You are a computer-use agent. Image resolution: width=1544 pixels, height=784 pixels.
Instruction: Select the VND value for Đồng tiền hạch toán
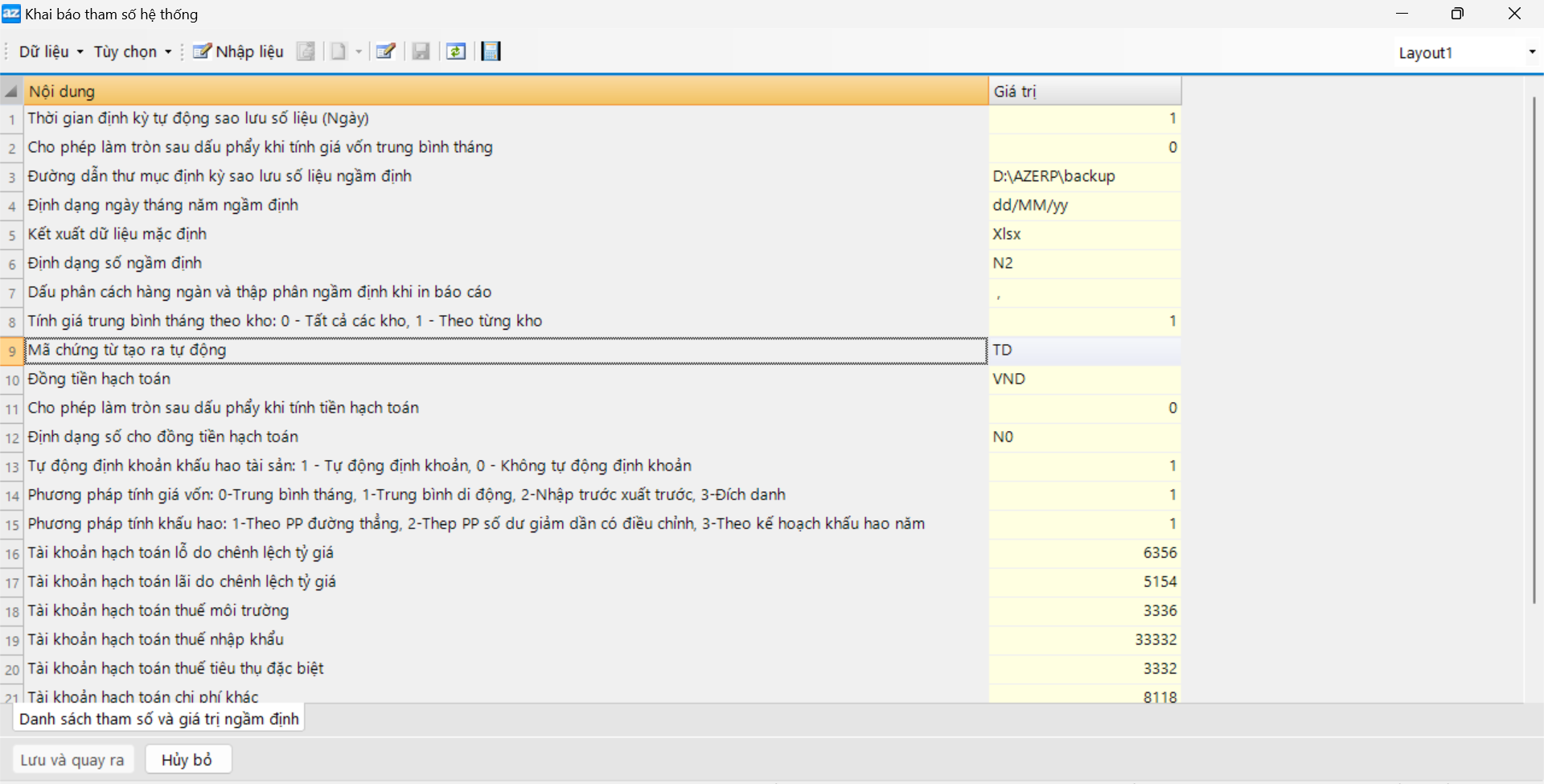click(1084, 379)
